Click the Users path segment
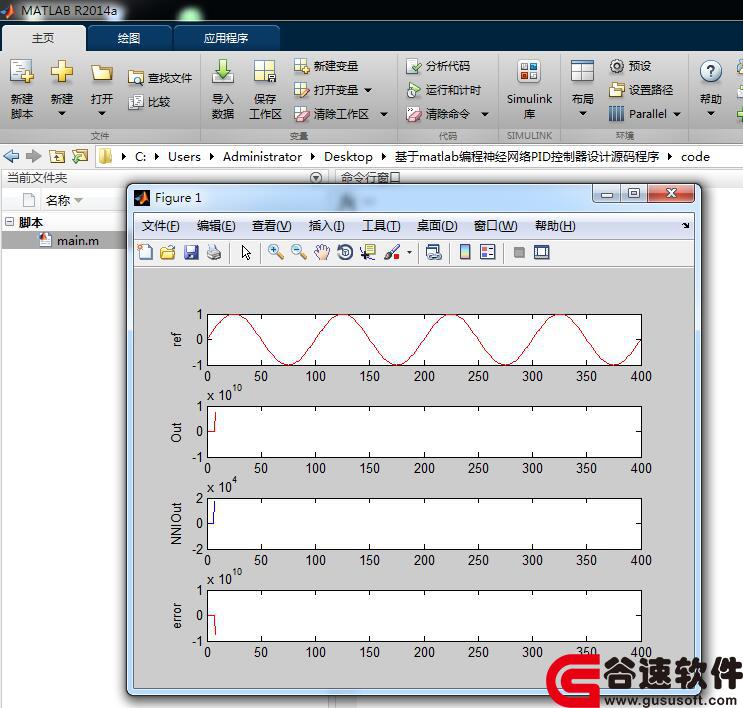 (184, 156)
